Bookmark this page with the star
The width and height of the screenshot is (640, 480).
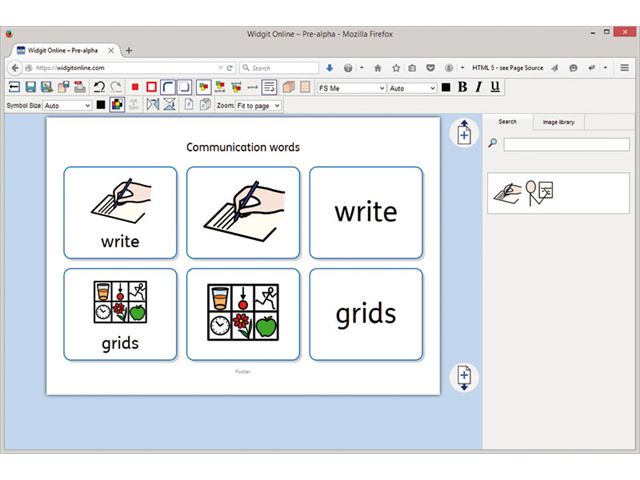pyautogui.click(x=396, y=68)
